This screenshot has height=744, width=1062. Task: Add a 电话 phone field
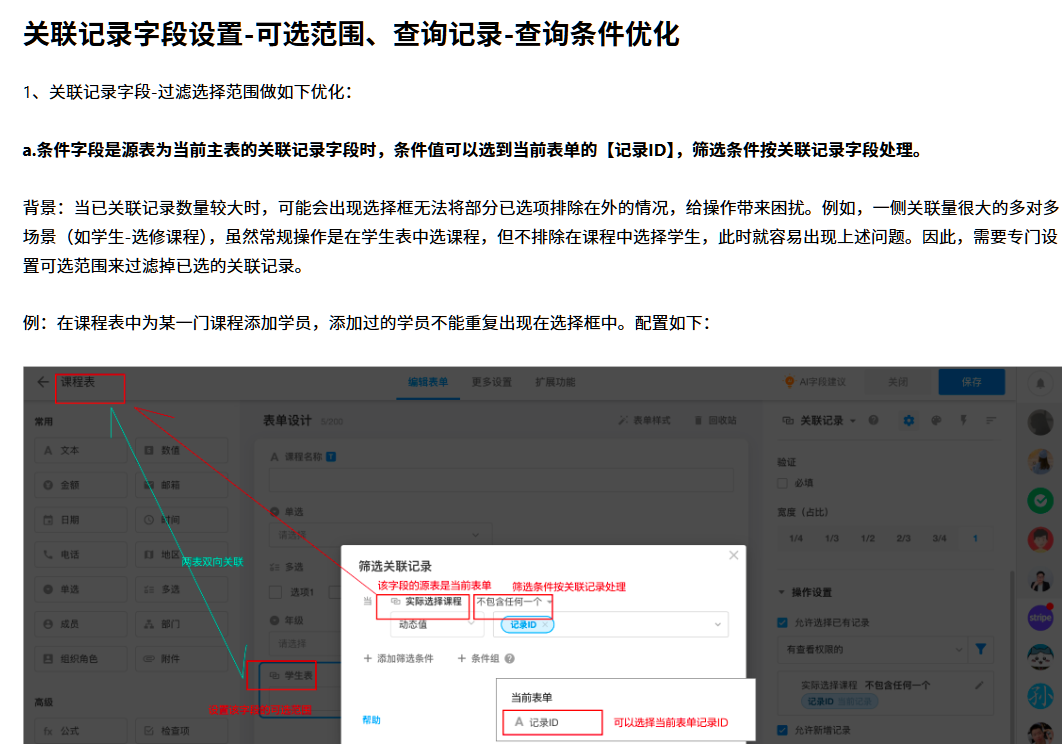(81, 555)
